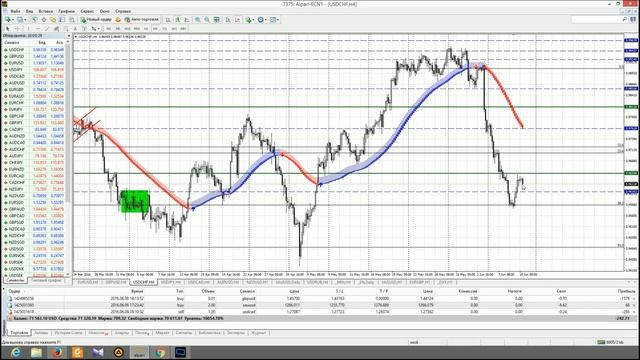Viewport: 640px width, 360px height.
Task: Switch to the EURUSD,H4 chart tab
Action: [88, 282]
